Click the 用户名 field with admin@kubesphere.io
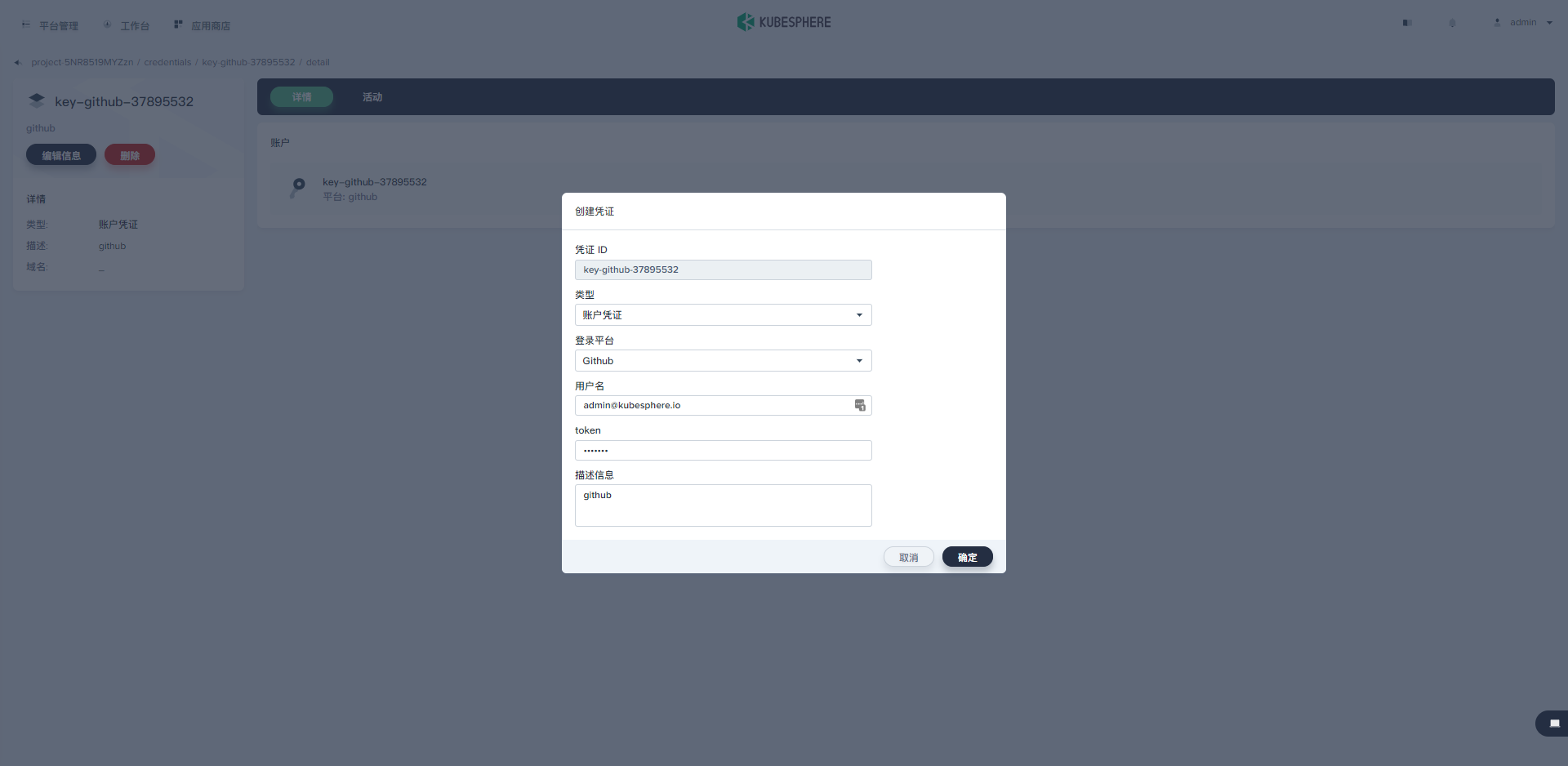Screen dimensions: 1568x766 tap(724, 405)
